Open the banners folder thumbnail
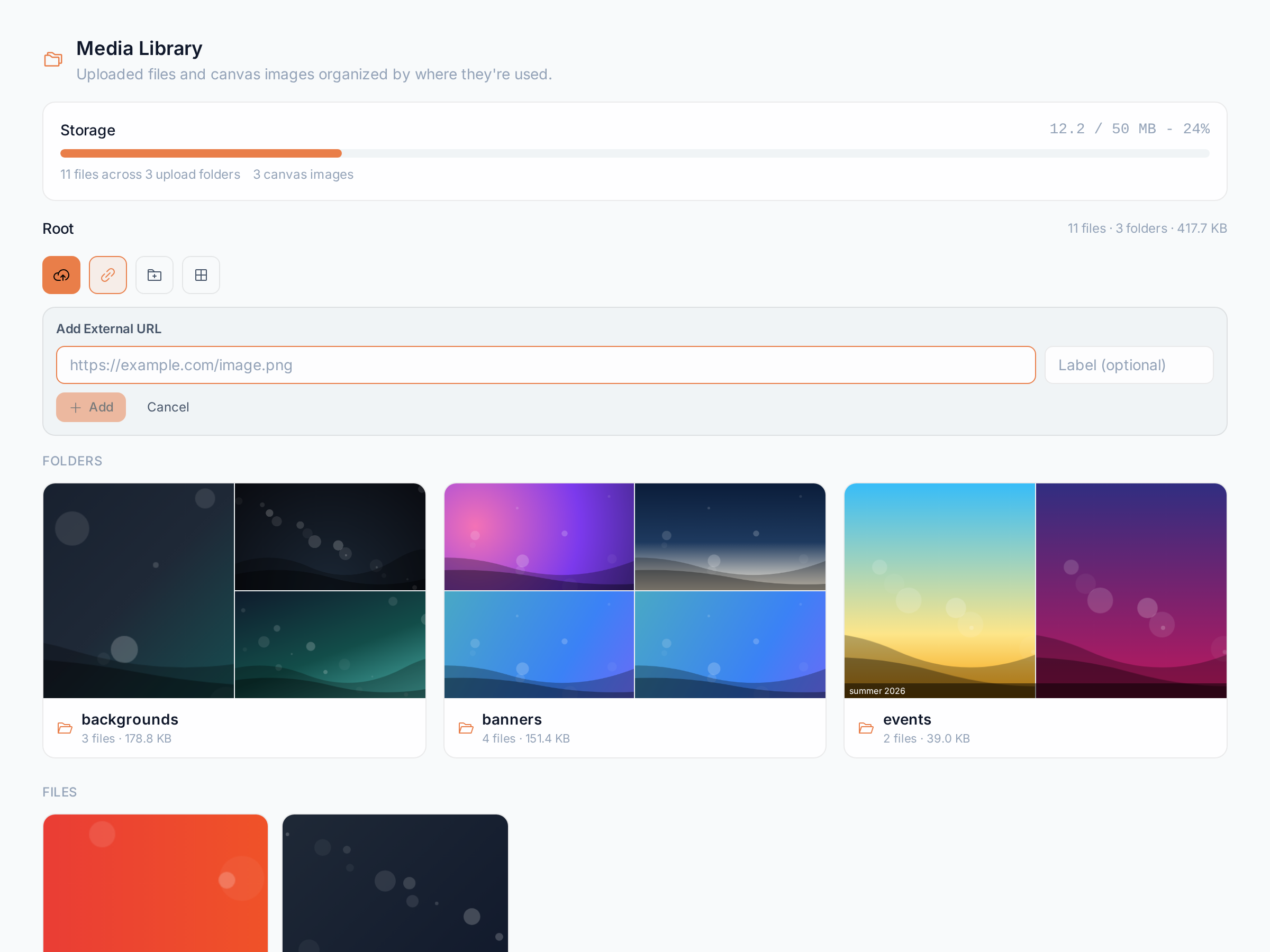Viewport: 1270px width, 952px height. tap(634, 590)
